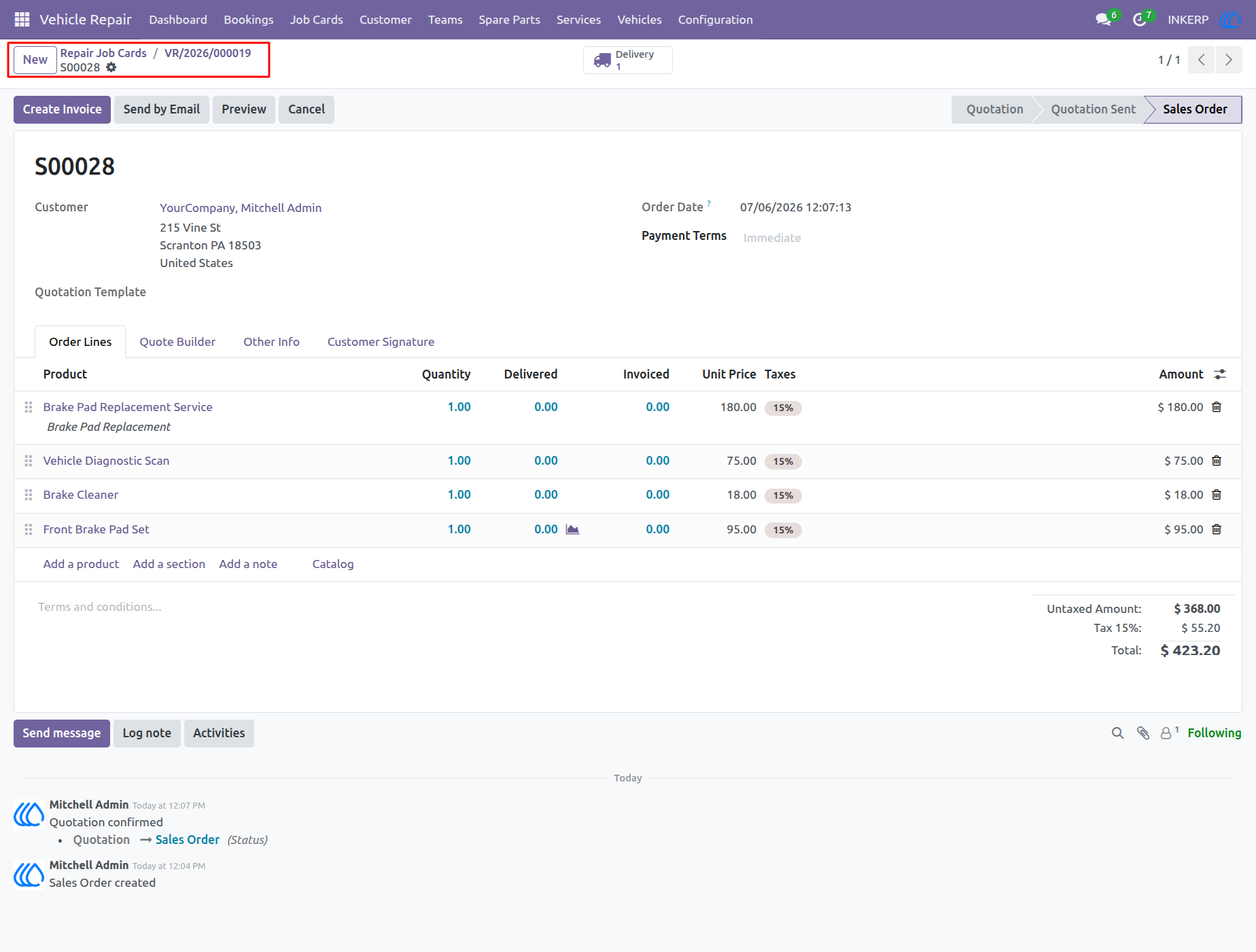Click the New record button
The height and width of the screenshot is (952, 1256).
(35, 60)
